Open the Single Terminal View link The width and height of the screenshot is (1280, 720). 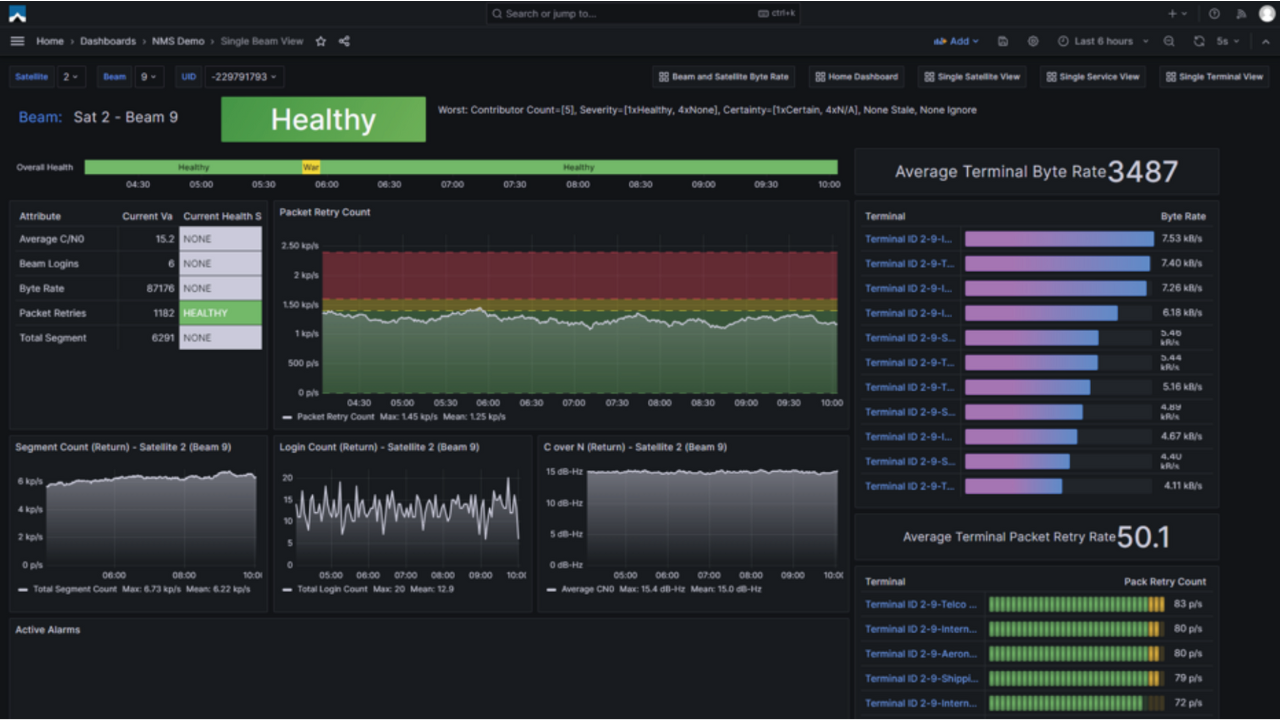(1214, 77)
